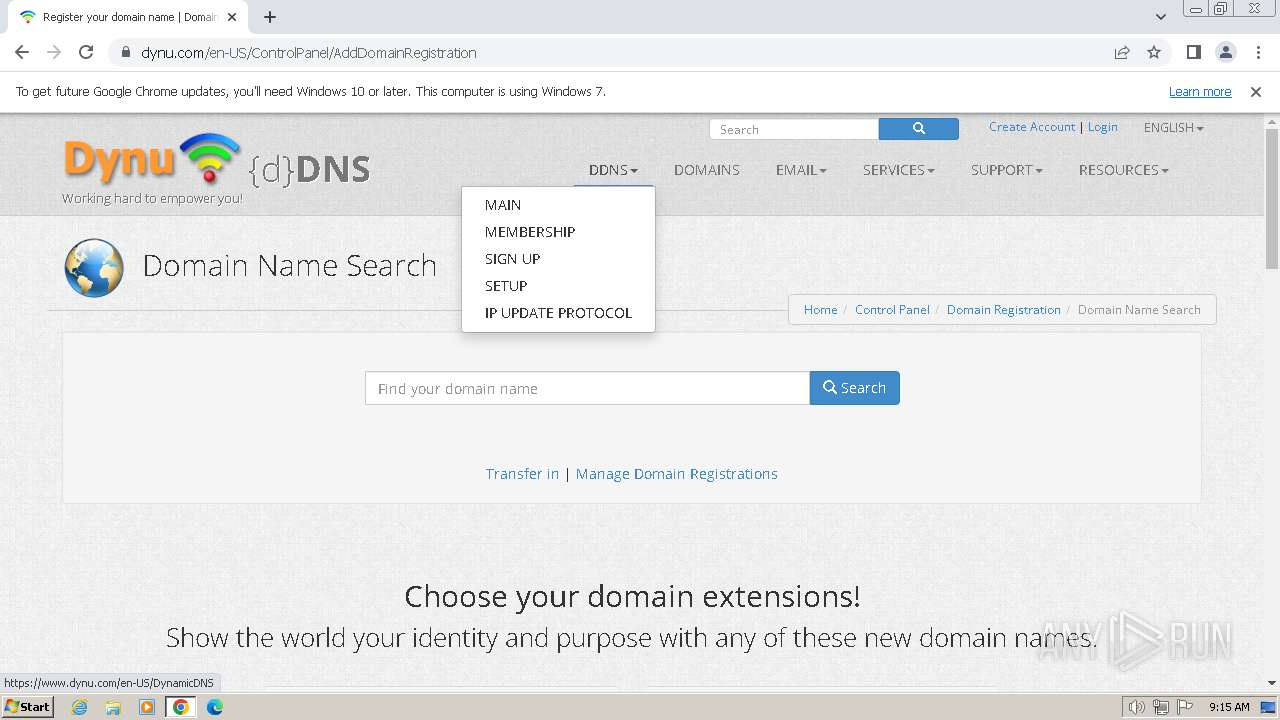The width and height of the screenshot is (1280, 720).
Task: Expand the SUPPORT dropdown menu
Action: (x=1006, y=170)
